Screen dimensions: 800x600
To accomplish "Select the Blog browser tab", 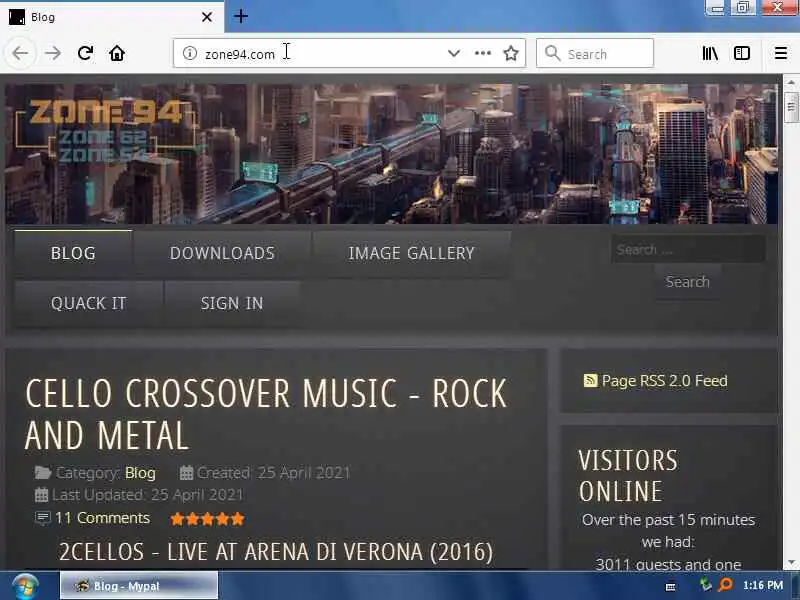I will [x=111, y=17].
